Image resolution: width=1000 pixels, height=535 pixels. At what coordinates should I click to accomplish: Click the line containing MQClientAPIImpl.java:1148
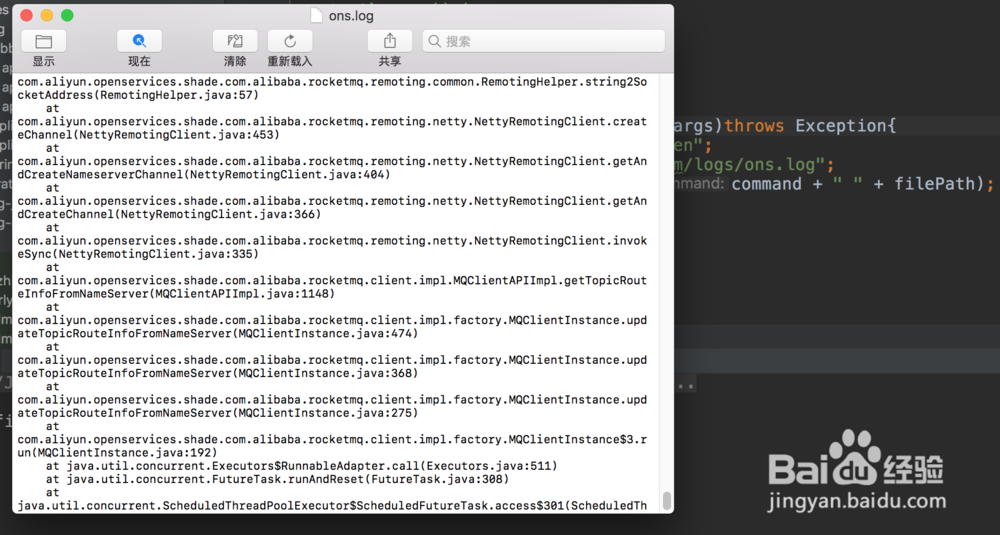point(176,294)
